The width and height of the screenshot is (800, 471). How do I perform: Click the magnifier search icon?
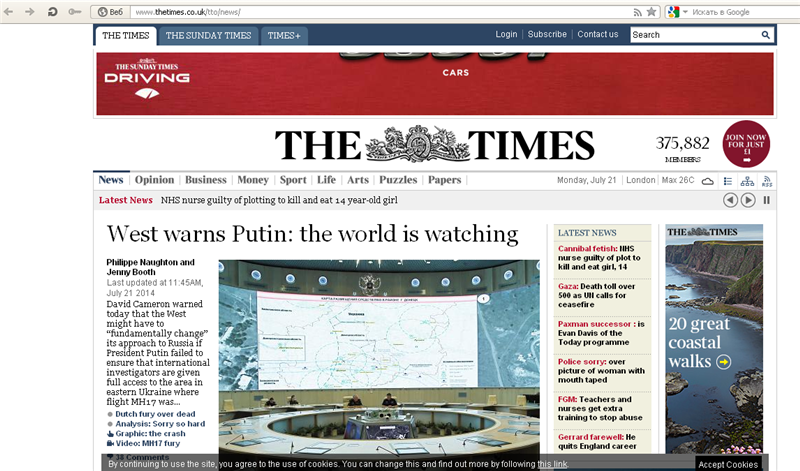765,35
